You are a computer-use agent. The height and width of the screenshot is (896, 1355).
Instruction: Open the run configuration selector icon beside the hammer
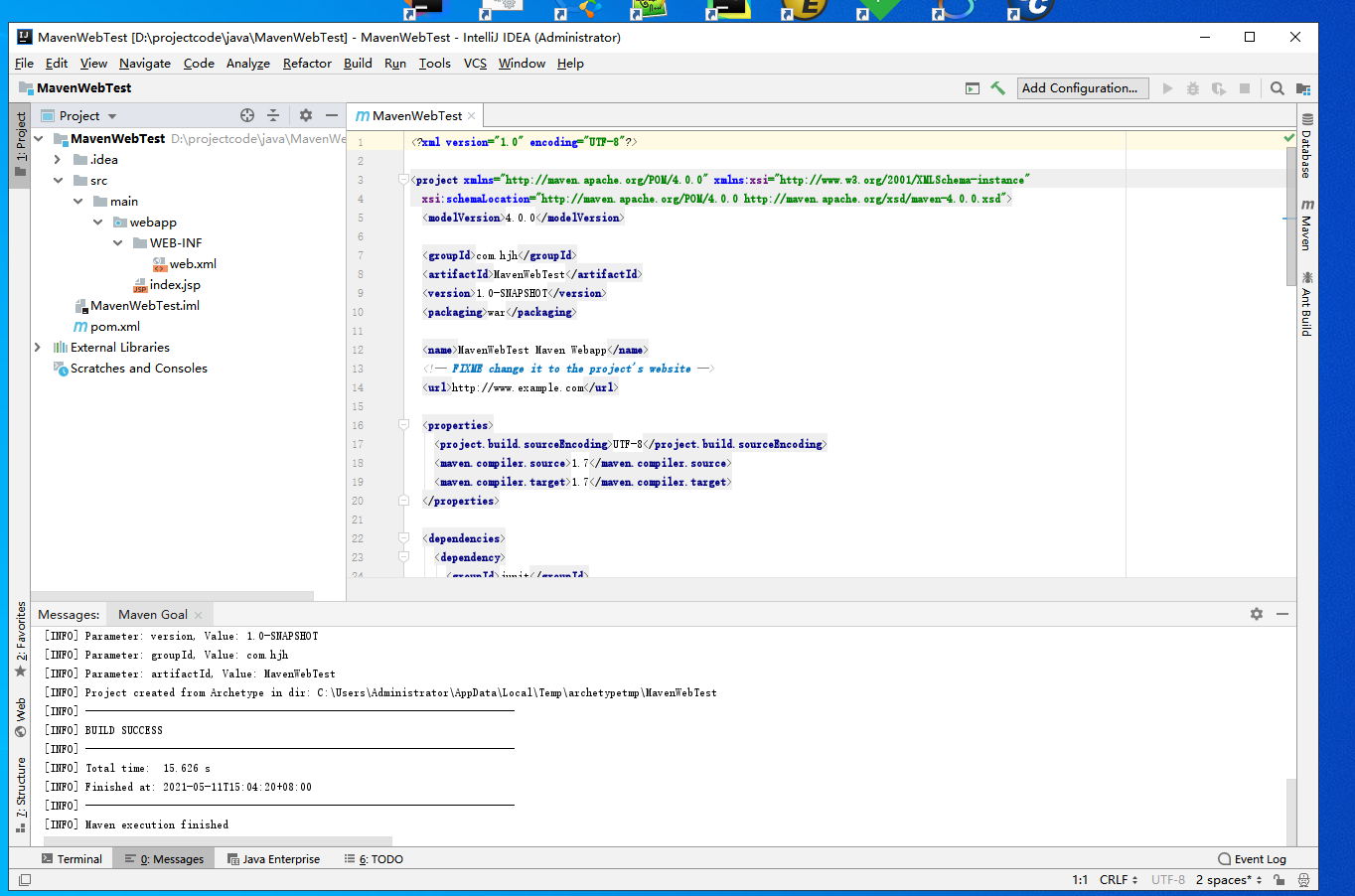(x=973, y=88)
